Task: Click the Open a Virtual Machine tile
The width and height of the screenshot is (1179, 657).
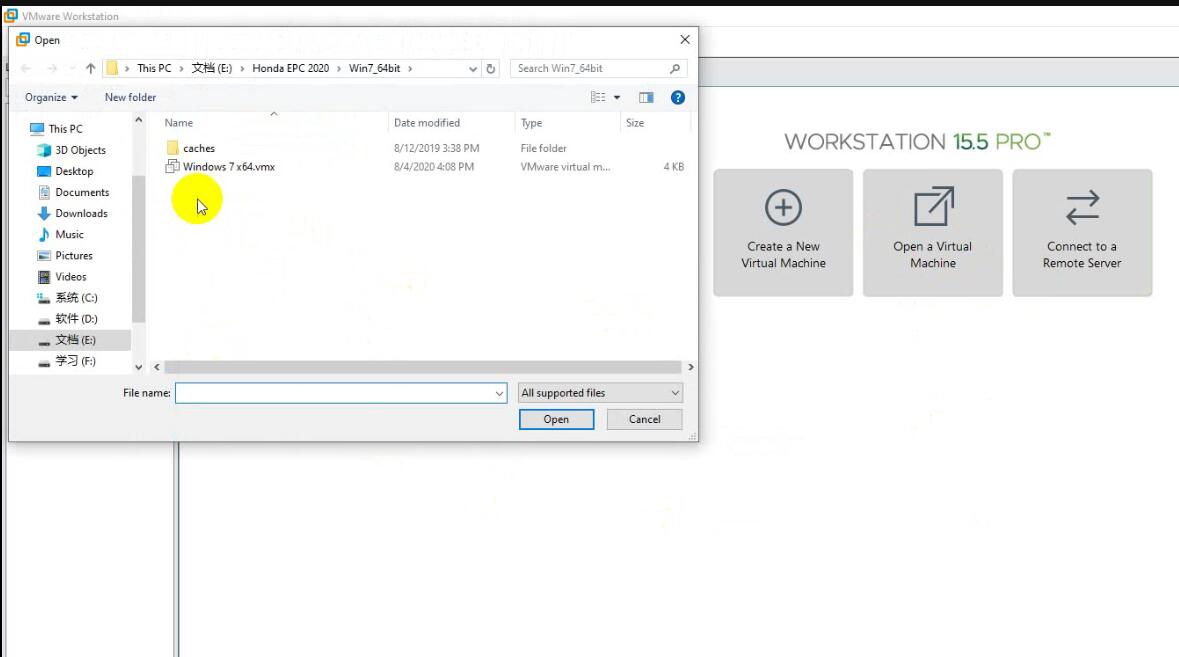Action: [x=932, y=232]
